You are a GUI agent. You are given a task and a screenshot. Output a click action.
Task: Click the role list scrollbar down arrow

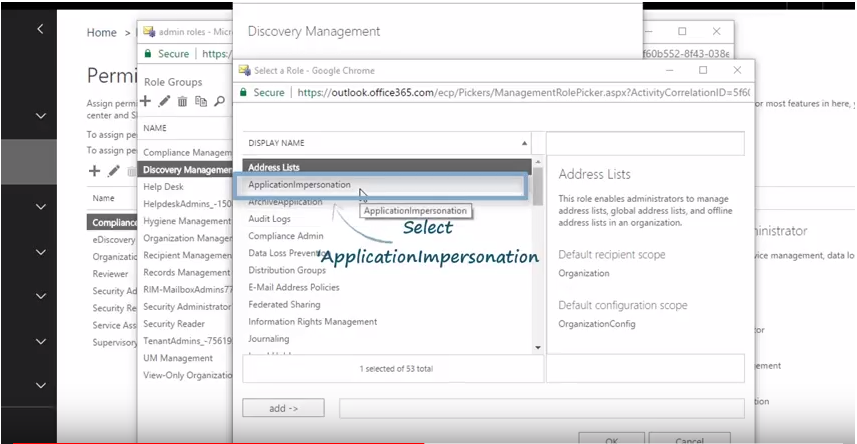click(538, 347)
